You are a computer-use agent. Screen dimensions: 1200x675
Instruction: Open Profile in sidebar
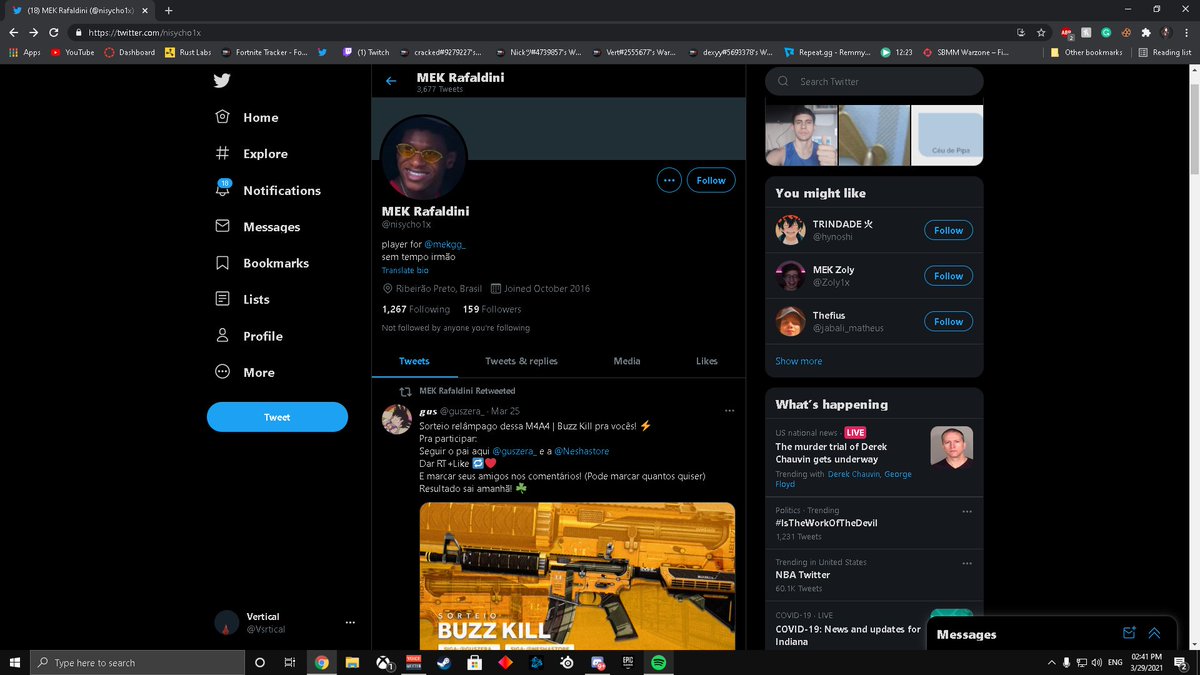click(x=248, y=336)
